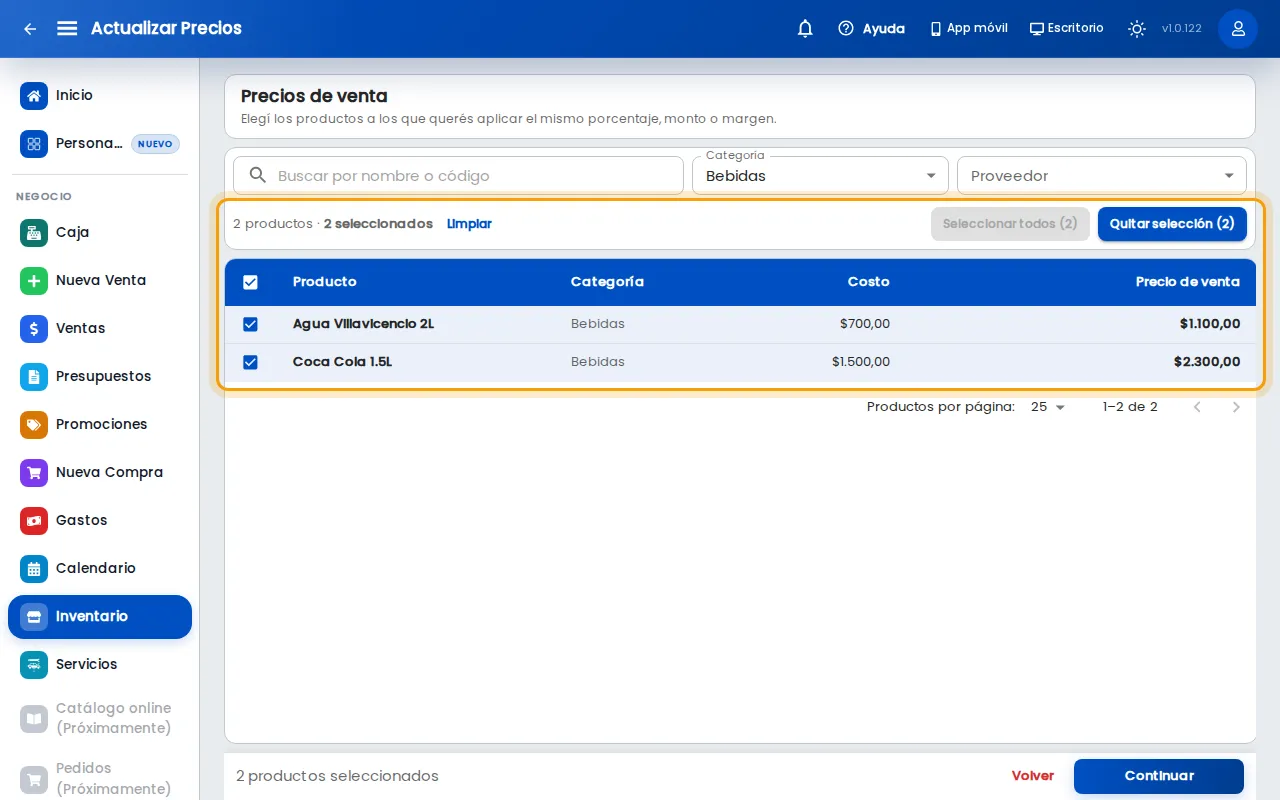Click the Costo column header
1280x800 pixels.
click(x=868, y=282)
